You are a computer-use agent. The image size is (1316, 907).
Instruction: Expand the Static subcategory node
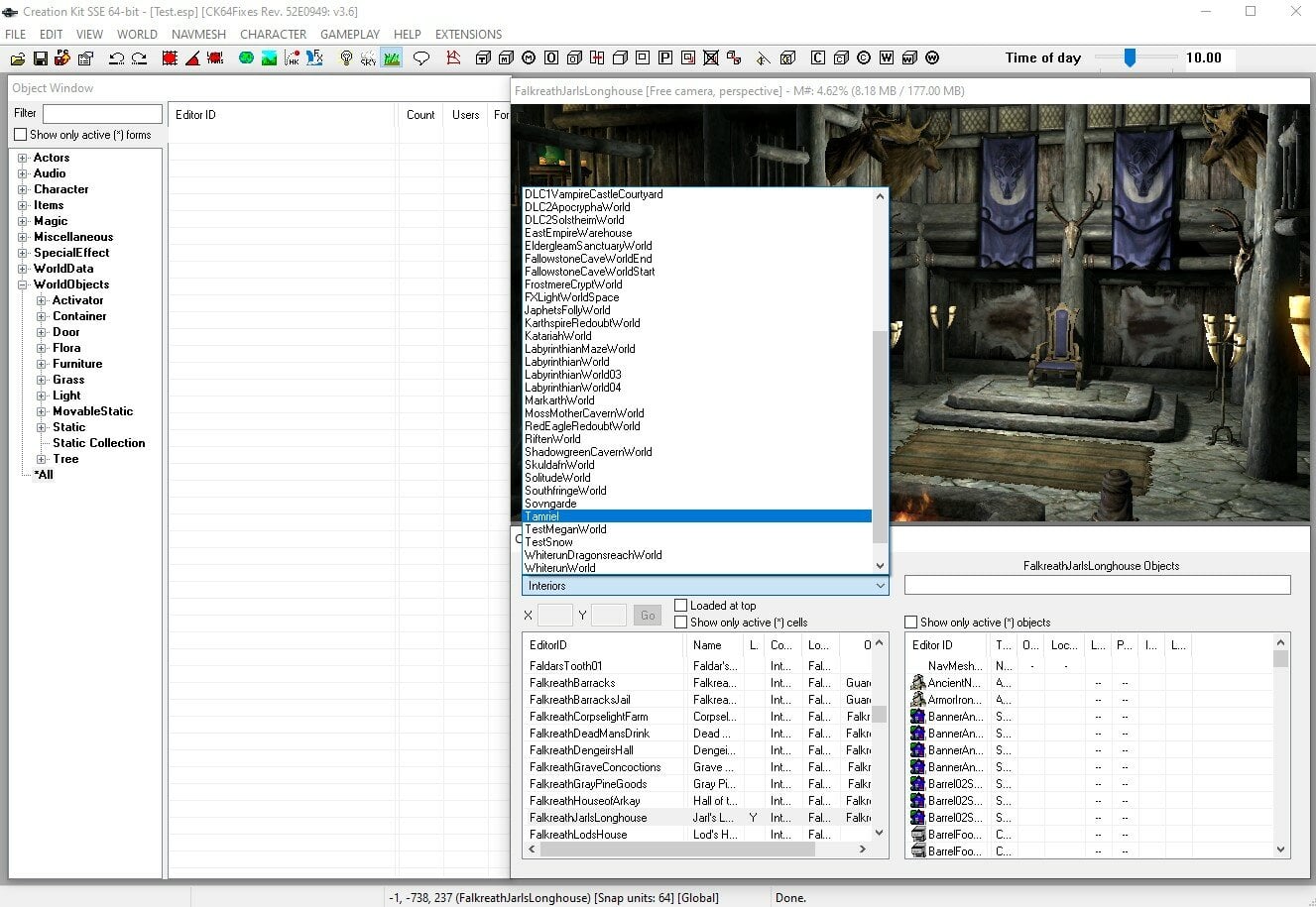41,427
